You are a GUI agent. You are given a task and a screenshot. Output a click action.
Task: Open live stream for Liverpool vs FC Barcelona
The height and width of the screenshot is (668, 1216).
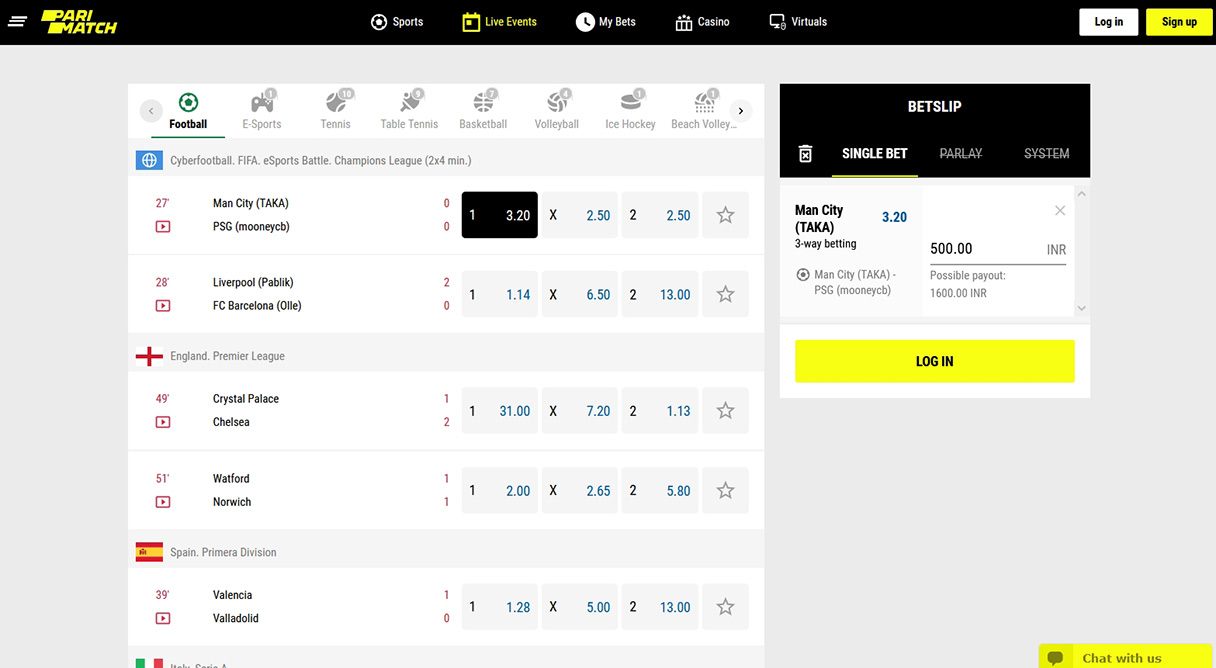[x=163, y=306]
